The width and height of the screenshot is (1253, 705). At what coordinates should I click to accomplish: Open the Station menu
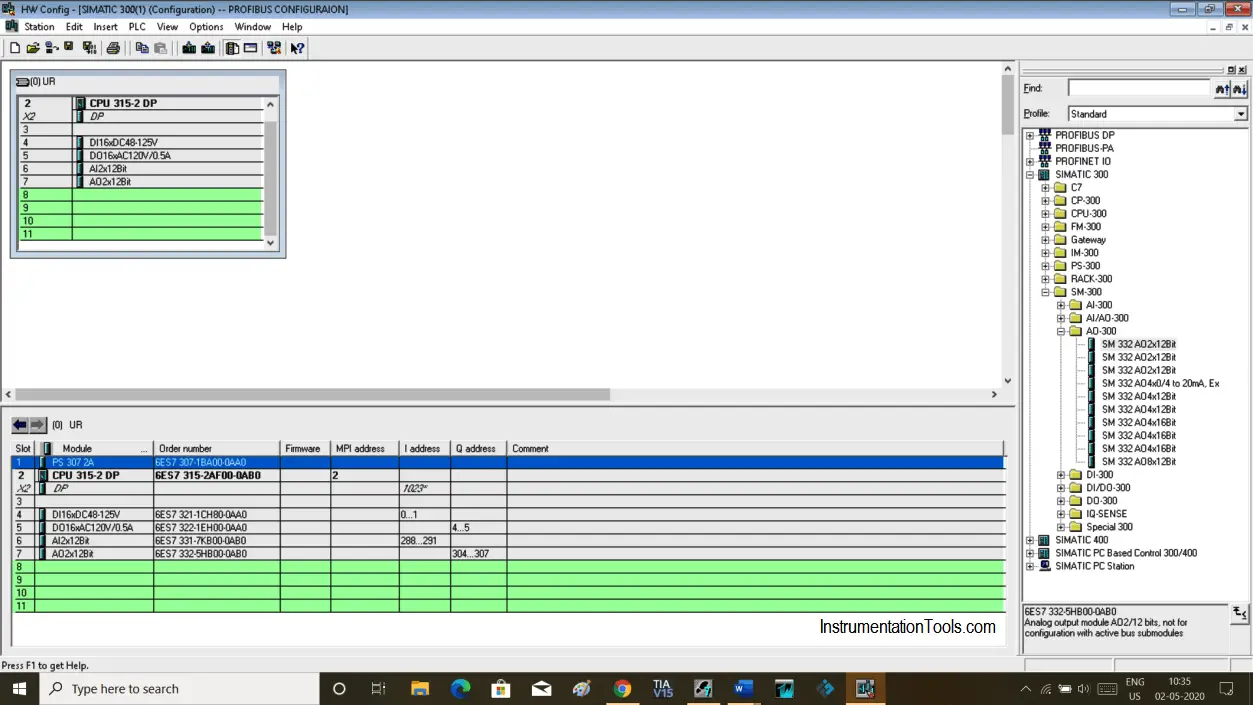click(x=39, y=27)
